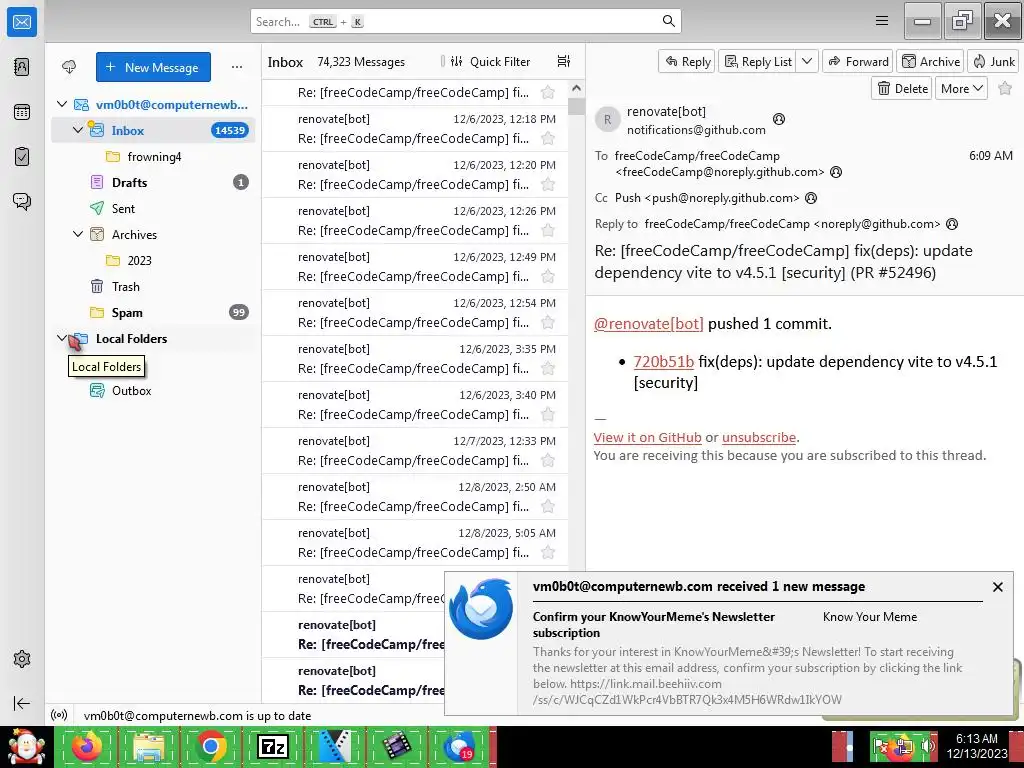This screenshot has height=768, width=1024.
Task: Click the search magnifier icon
Action: pos(668,21)
